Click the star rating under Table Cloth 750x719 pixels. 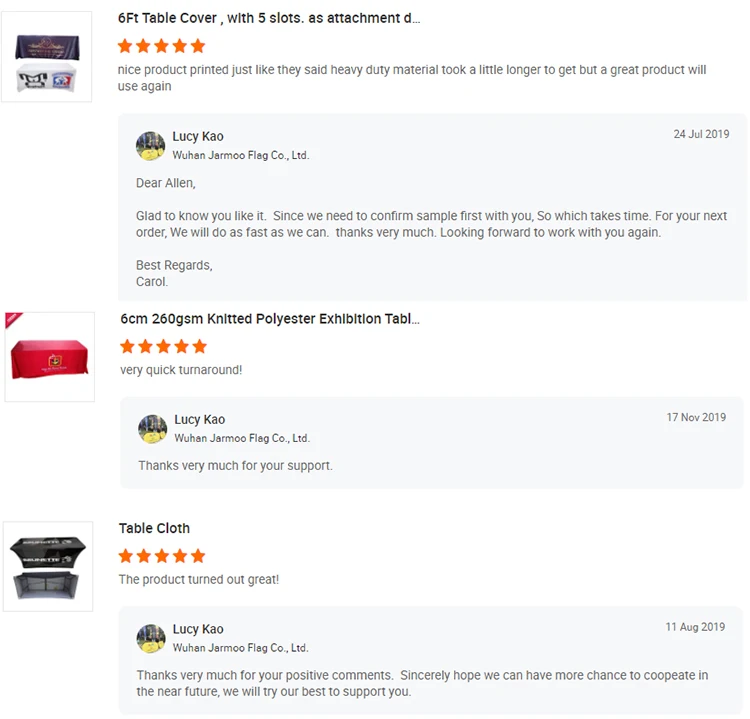[x=162, y=555]
